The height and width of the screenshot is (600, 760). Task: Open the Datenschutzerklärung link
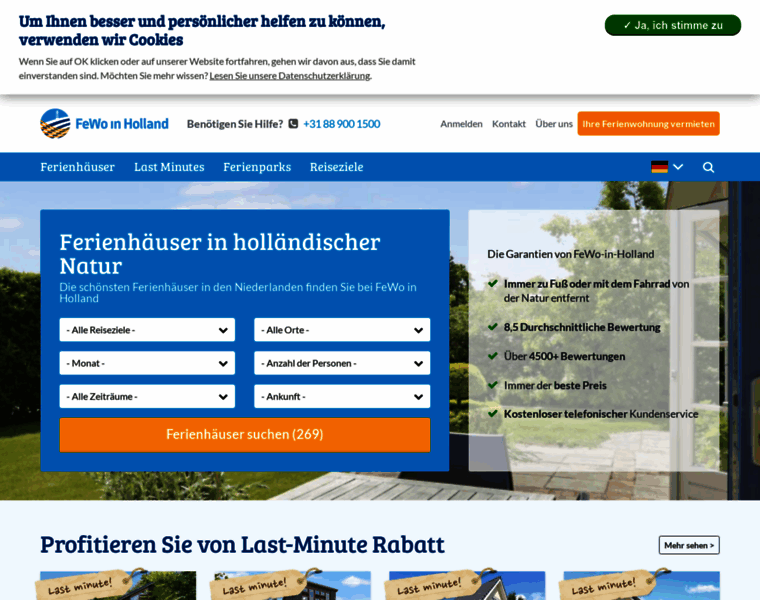tap(290, 76)
